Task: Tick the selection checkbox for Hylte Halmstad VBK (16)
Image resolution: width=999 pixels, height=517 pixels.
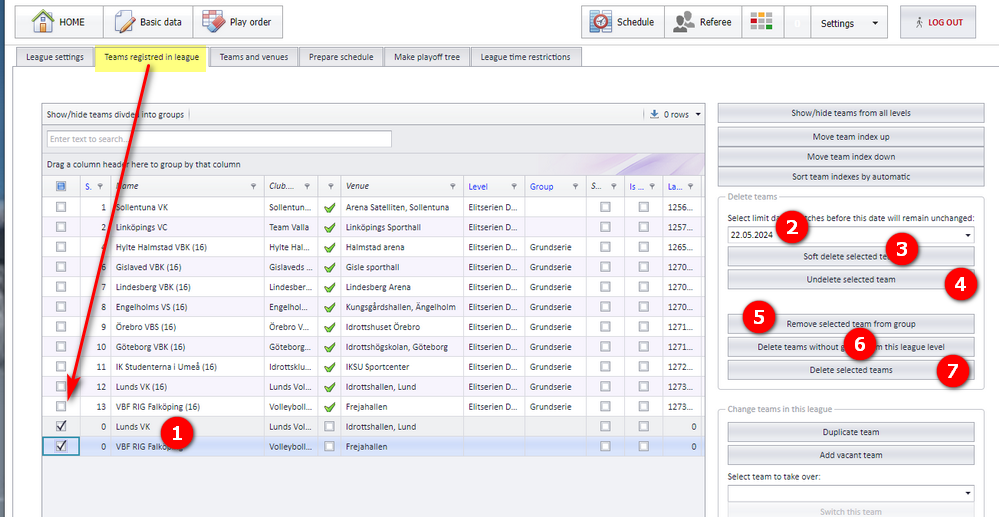Action: tap(61, 246)
